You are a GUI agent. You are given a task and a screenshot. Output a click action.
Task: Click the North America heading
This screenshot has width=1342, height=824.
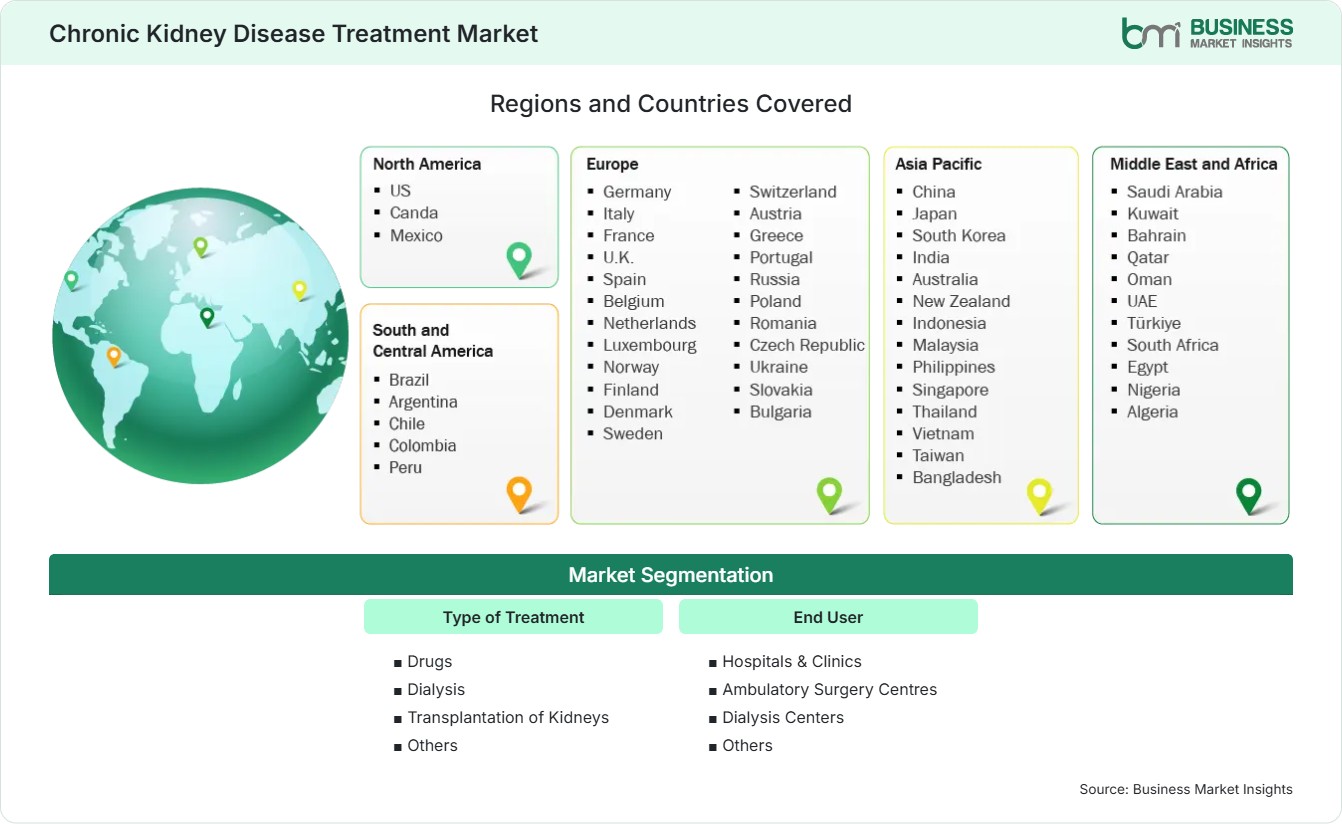click(x=427, y=164)
